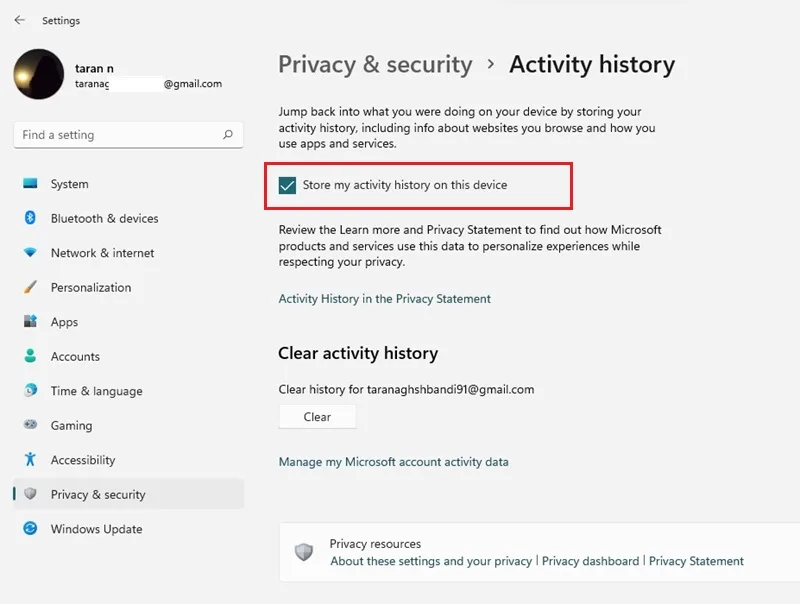Focus the Find a setting field

tap(129, 135)
